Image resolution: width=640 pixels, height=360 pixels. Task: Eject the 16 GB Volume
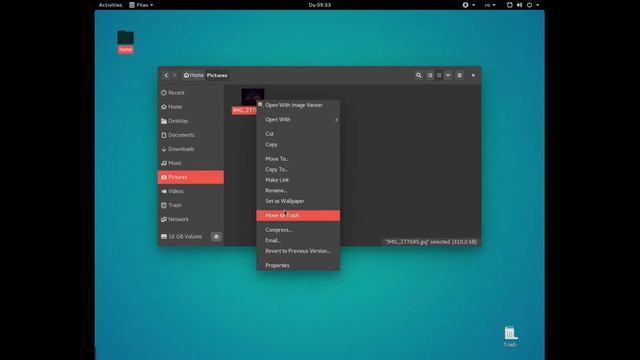pos(216,237)
